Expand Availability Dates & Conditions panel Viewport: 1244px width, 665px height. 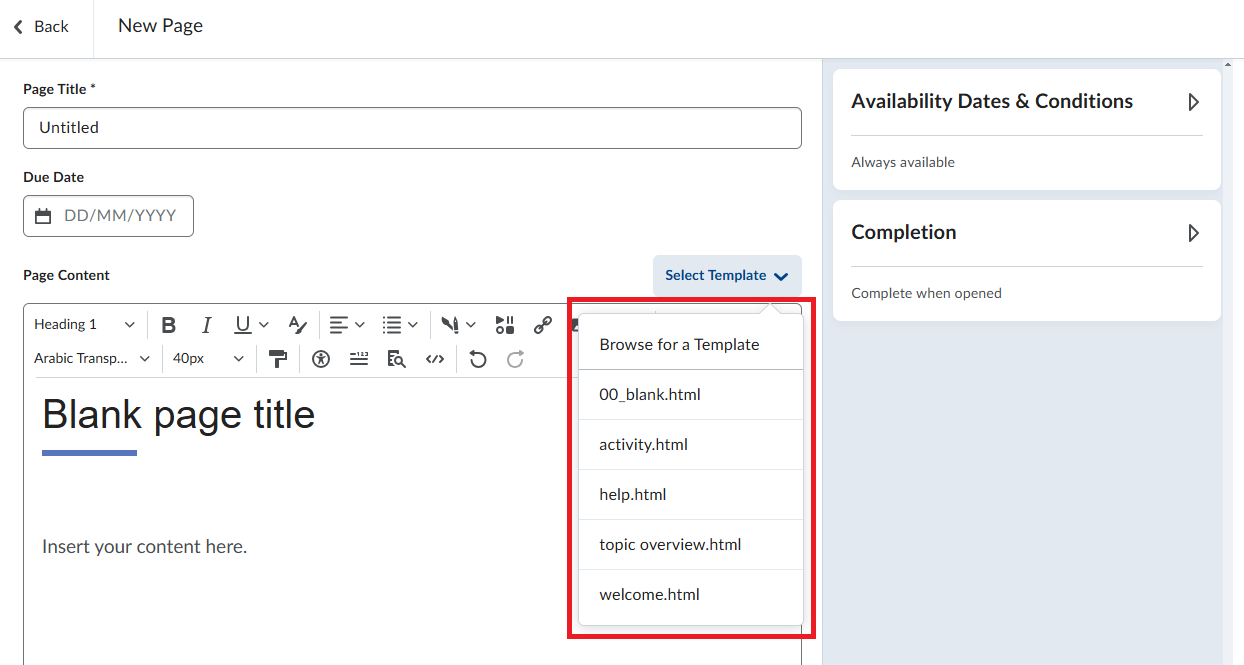(x=1192, y=102)
